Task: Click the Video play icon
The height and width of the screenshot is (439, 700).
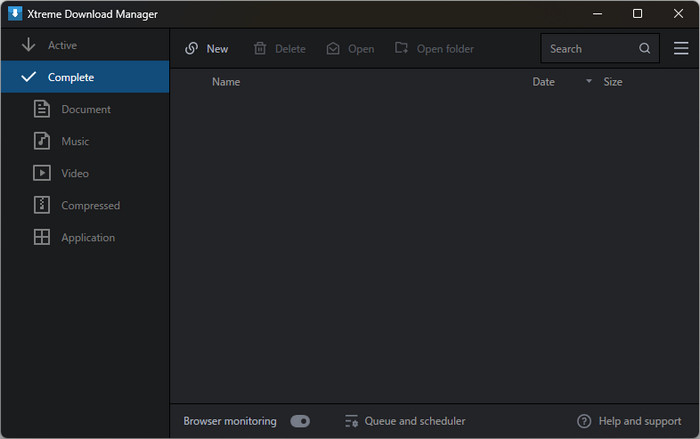Action: tap(42, 173)
